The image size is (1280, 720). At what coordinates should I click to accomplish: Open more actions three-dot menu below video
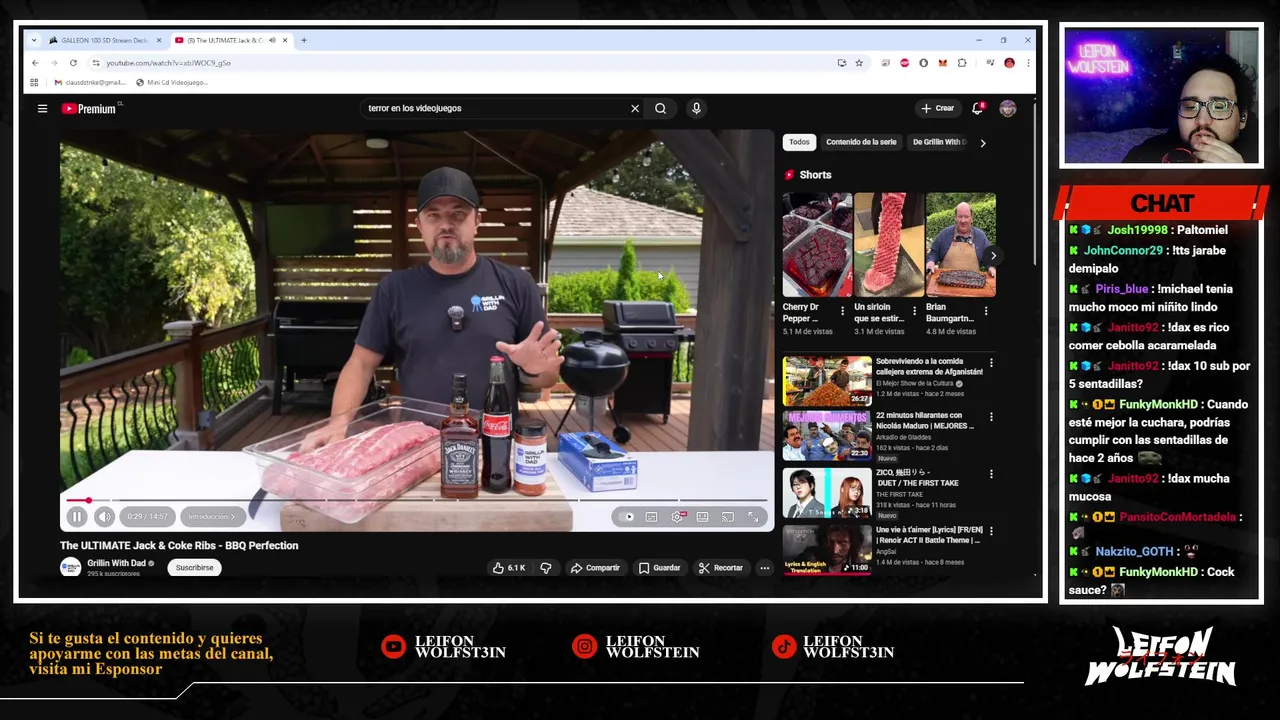764,568
